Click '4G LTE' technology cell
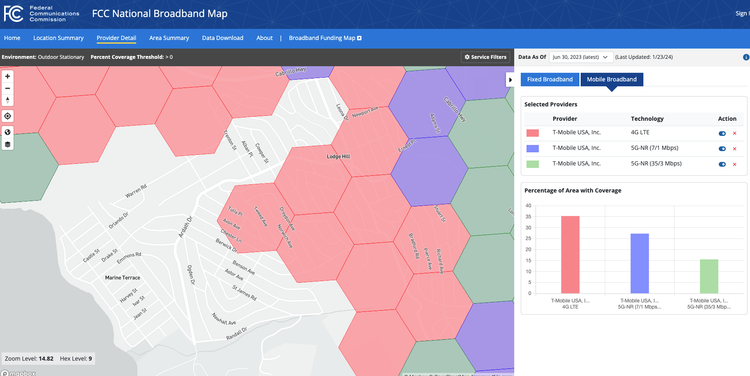The width and height of the screenshot is (750, 376). pyautogui.click(x=640, y=133)
